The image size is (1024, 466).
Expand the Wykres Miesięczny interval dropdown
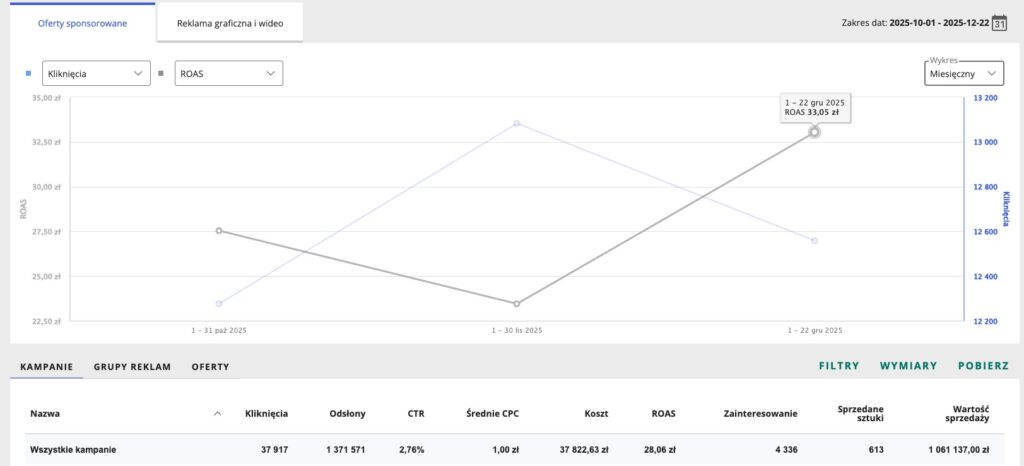[963, 74]
